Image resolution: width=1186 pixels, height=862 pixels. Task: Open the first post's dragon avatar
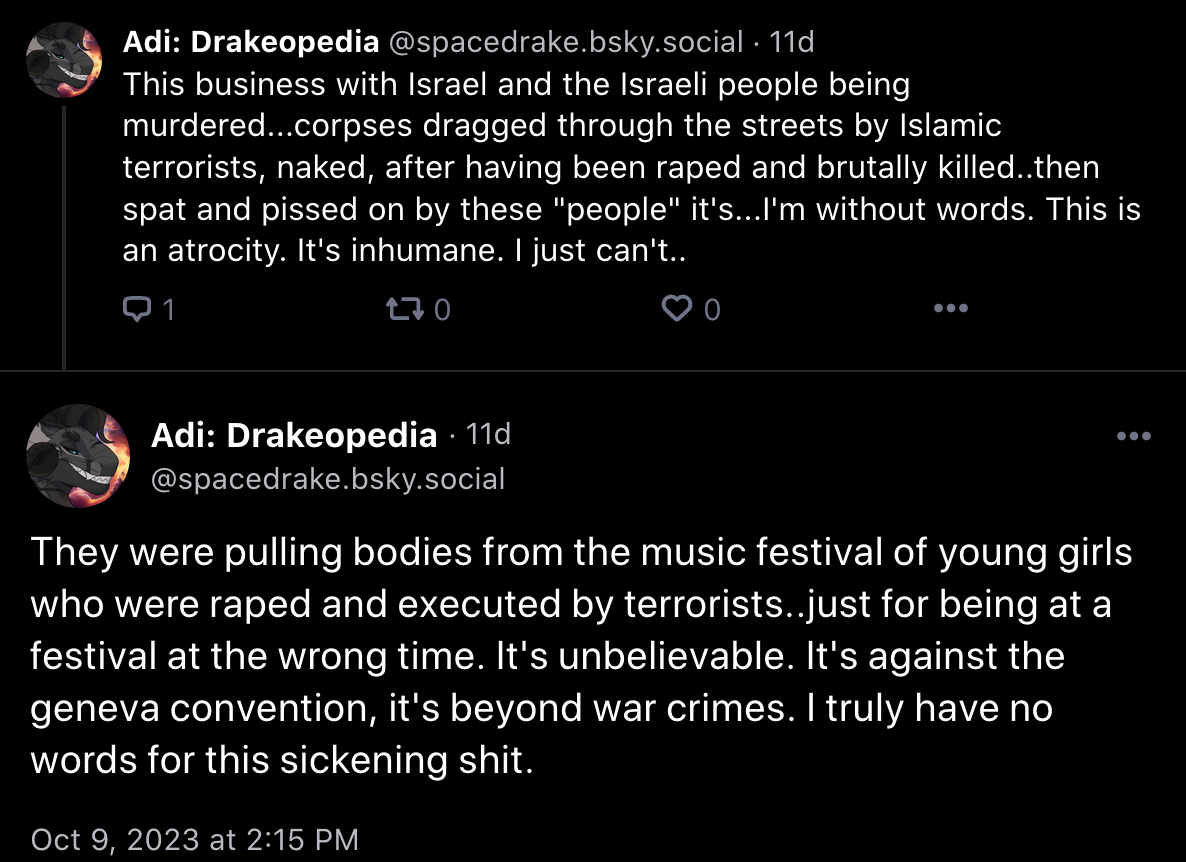[64, 60]
